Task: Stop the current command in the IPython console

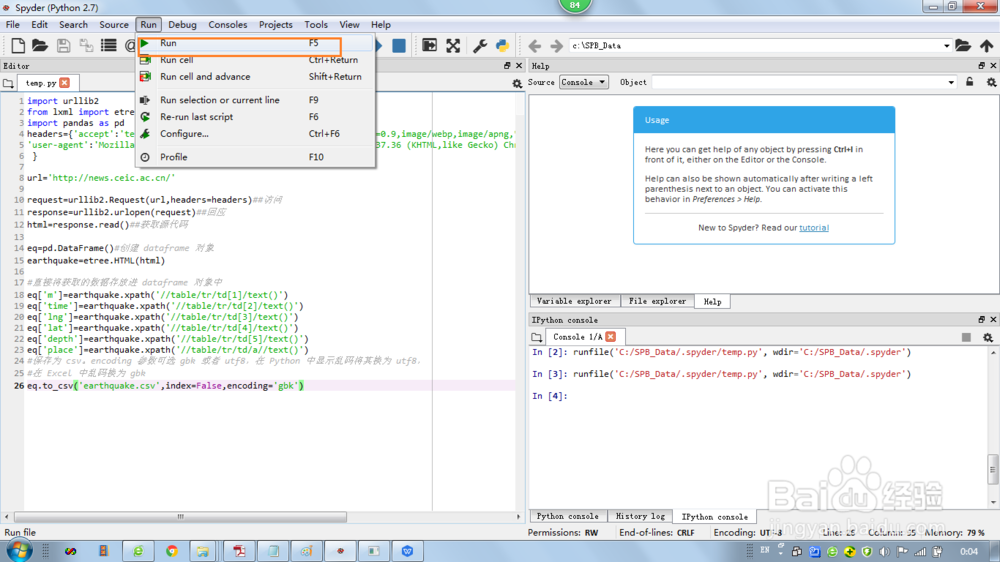Action: point(966,337)
